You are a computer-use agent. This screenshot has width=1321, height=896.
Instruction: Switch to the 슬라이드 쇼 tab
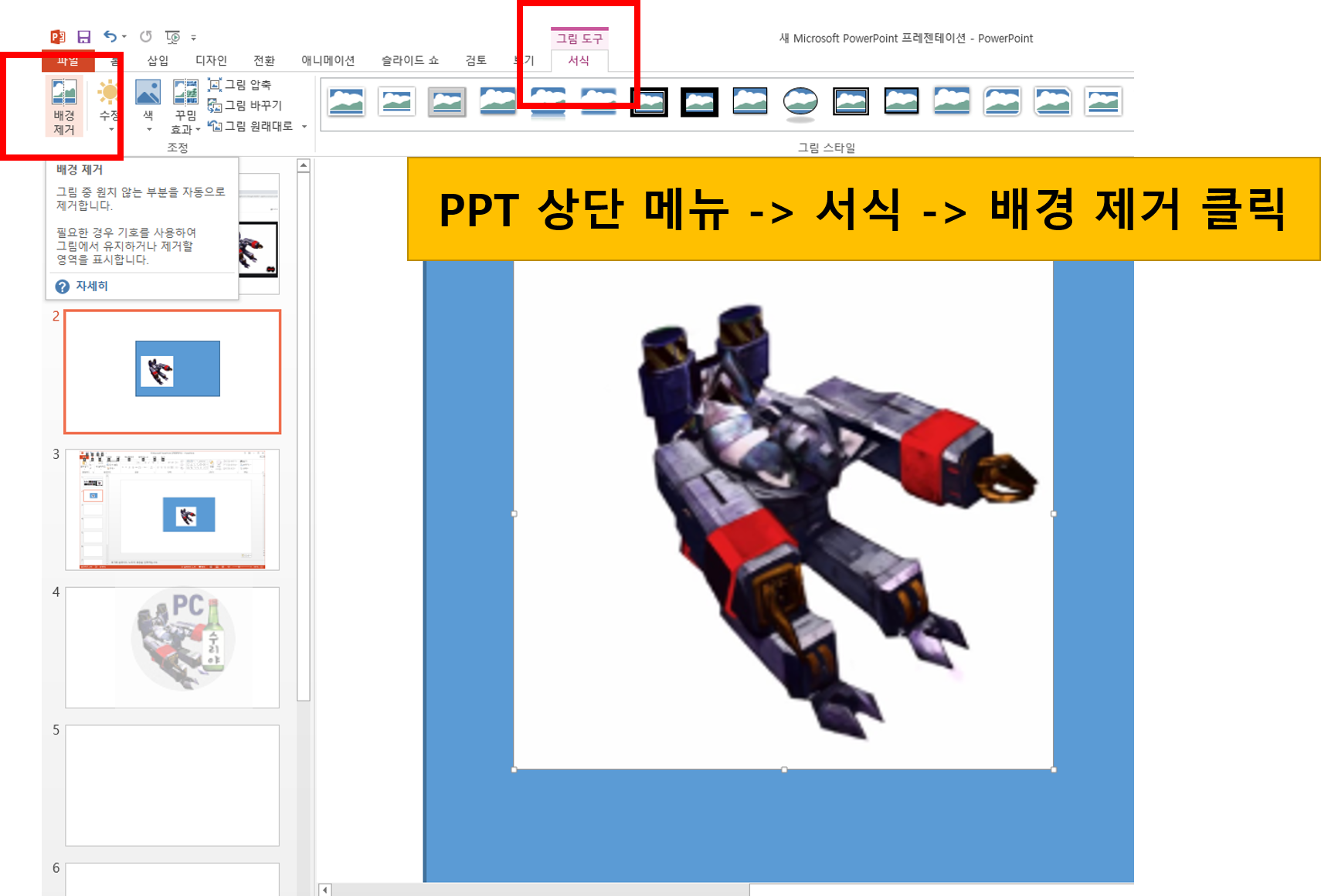coord(410,60)
